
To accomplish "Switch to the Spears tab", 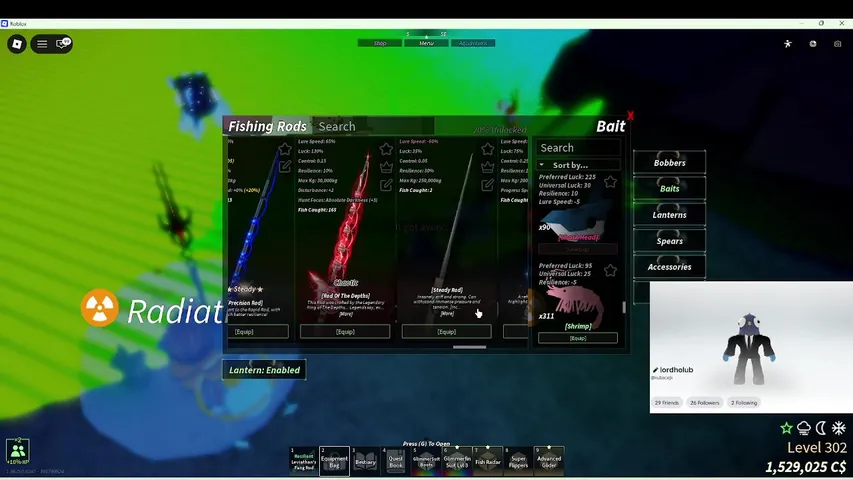I will click(x=670, y=241).
